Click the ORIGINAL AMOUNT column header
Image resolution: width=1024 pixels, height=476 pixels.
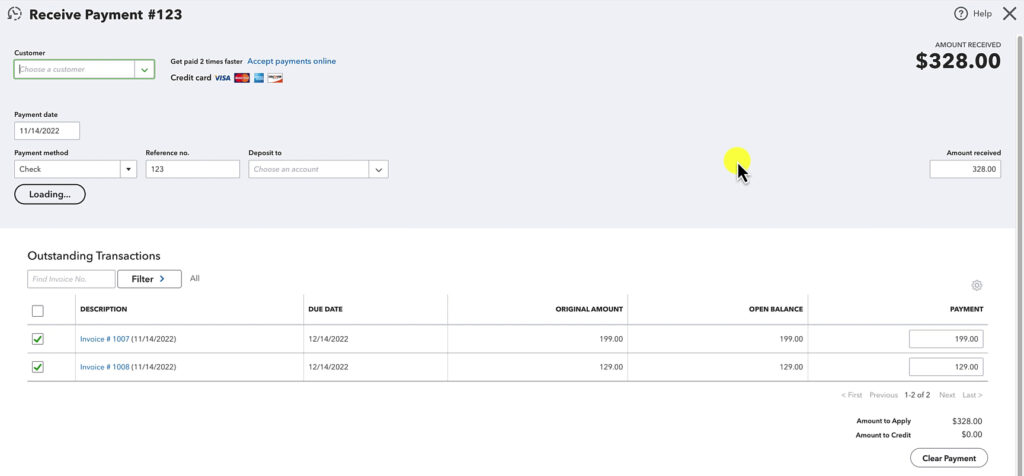[x=589, y=309]
